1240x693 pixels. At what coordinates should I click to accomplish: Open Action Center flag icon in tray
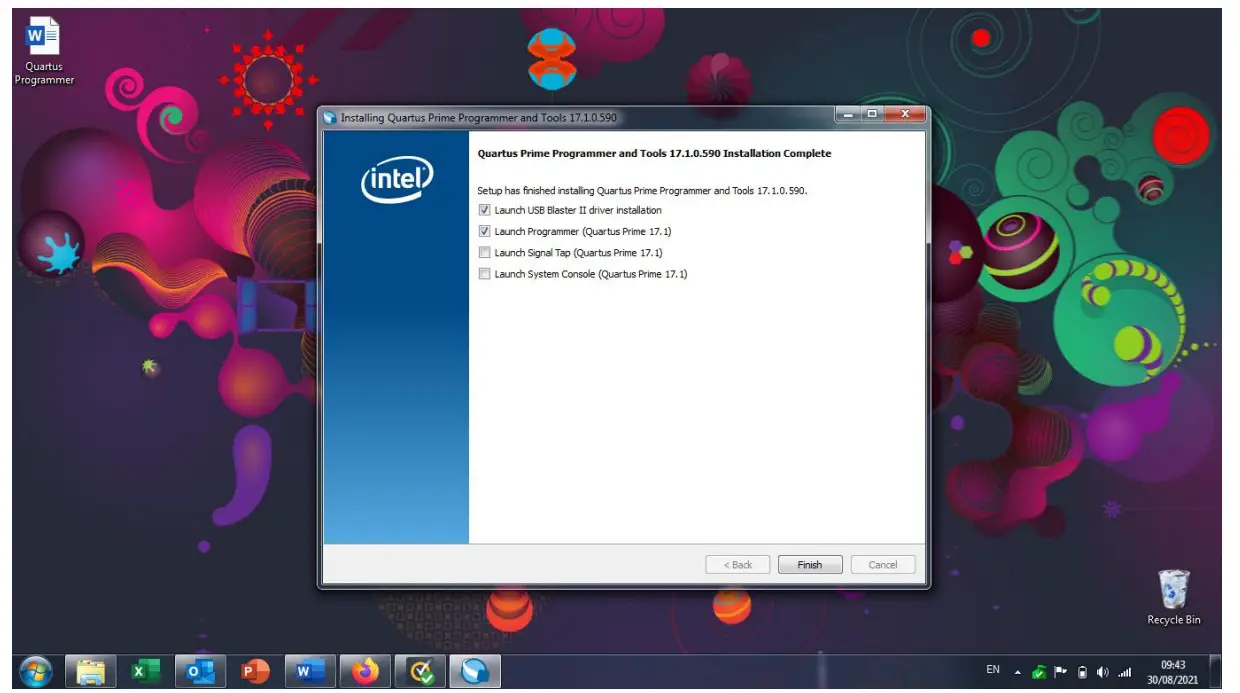point(1061,672)
